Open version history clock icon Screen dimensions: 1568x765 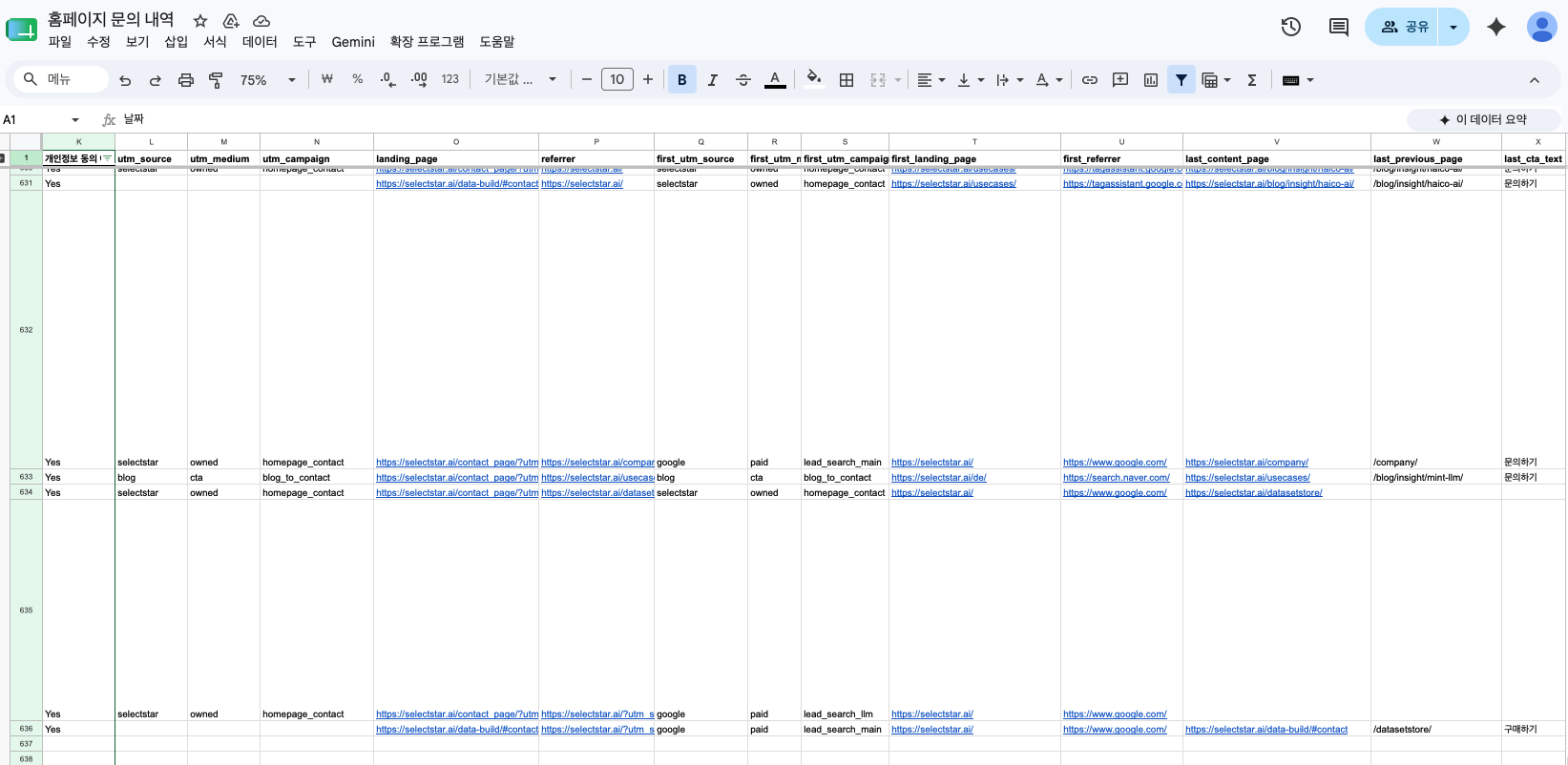tap(1291, 27)
